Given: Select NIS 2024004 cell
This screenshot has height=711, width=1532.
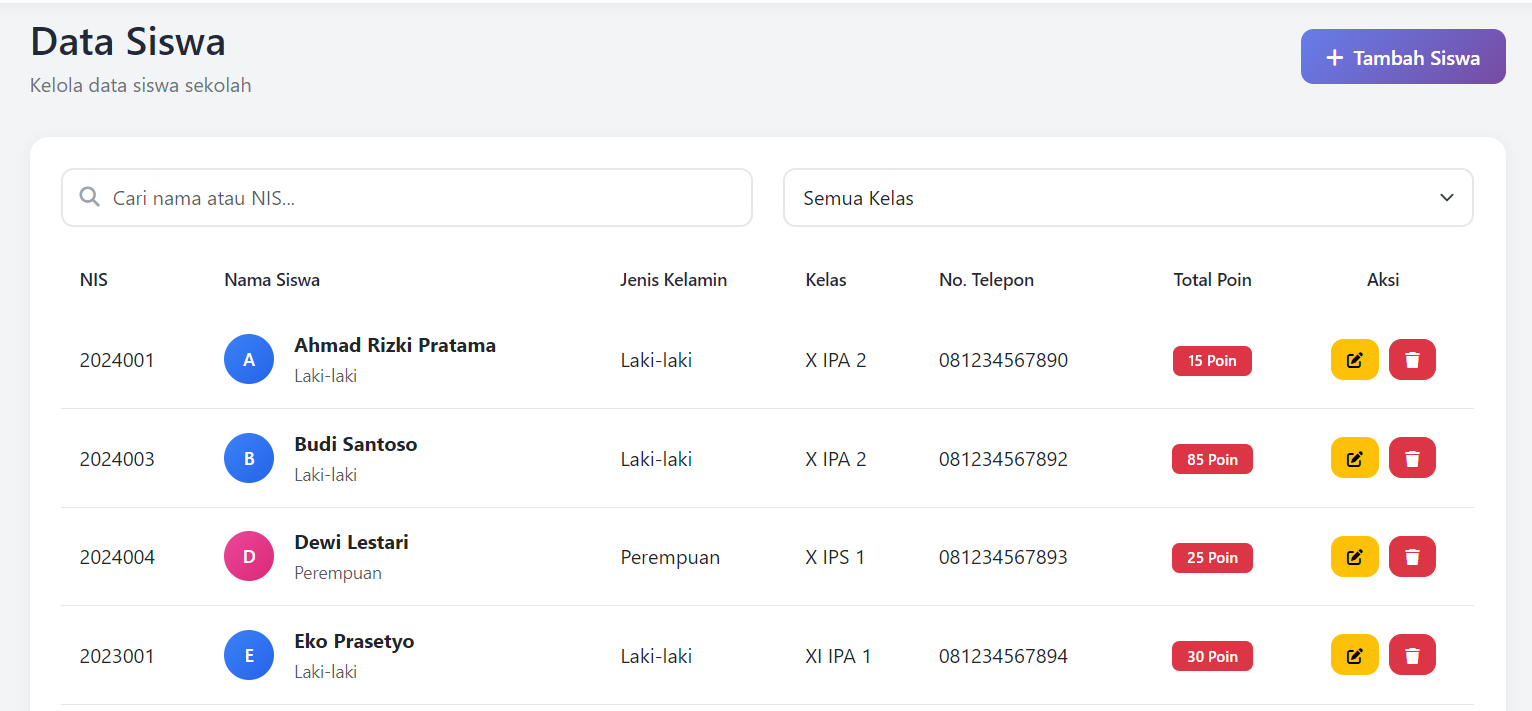Looking at the screenshot, I should [117, 557].
